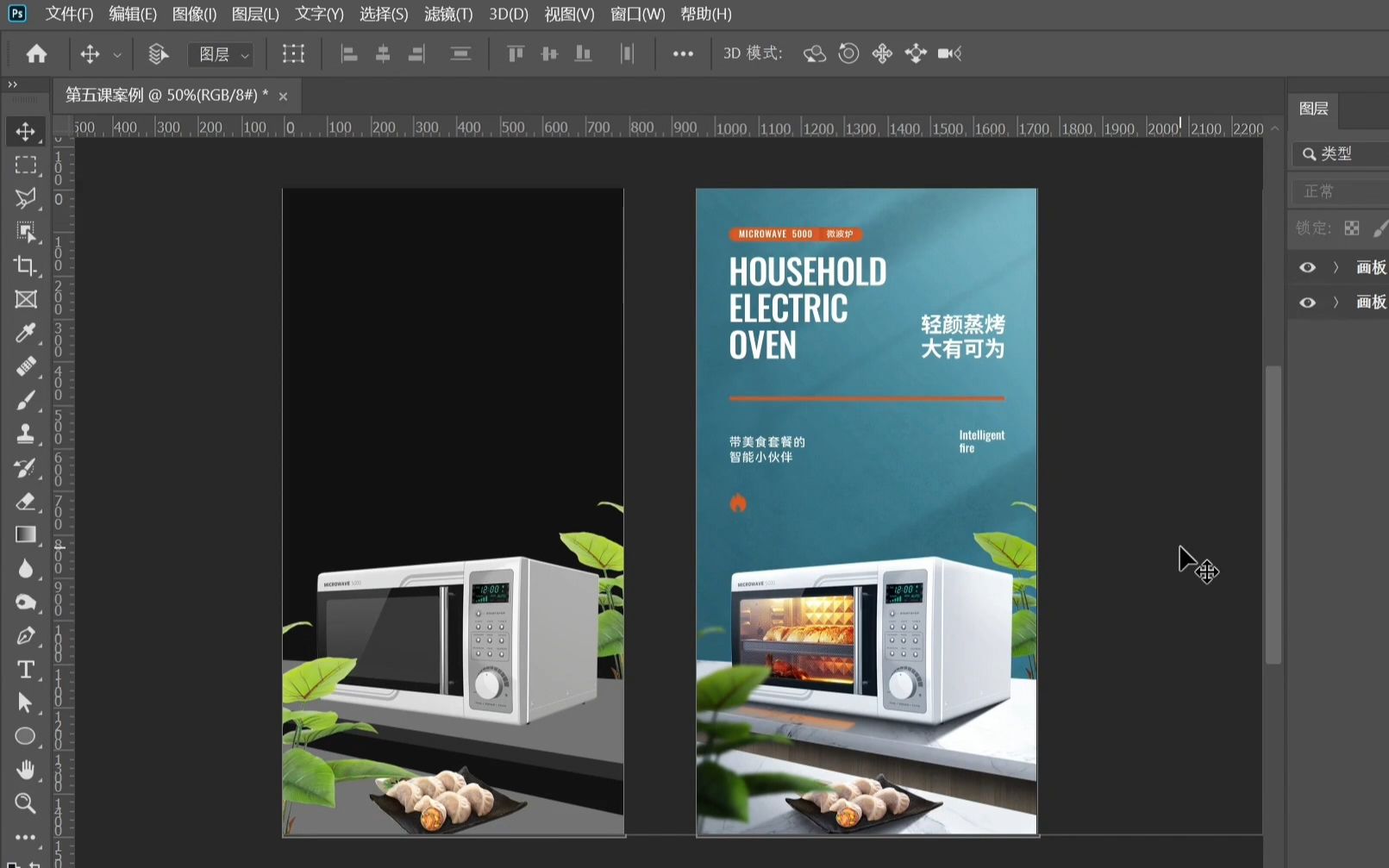This screenshot has height=868, width=1389.
Task: Expand the second 画板 artboard group
Action: [x=1336, y=302]
